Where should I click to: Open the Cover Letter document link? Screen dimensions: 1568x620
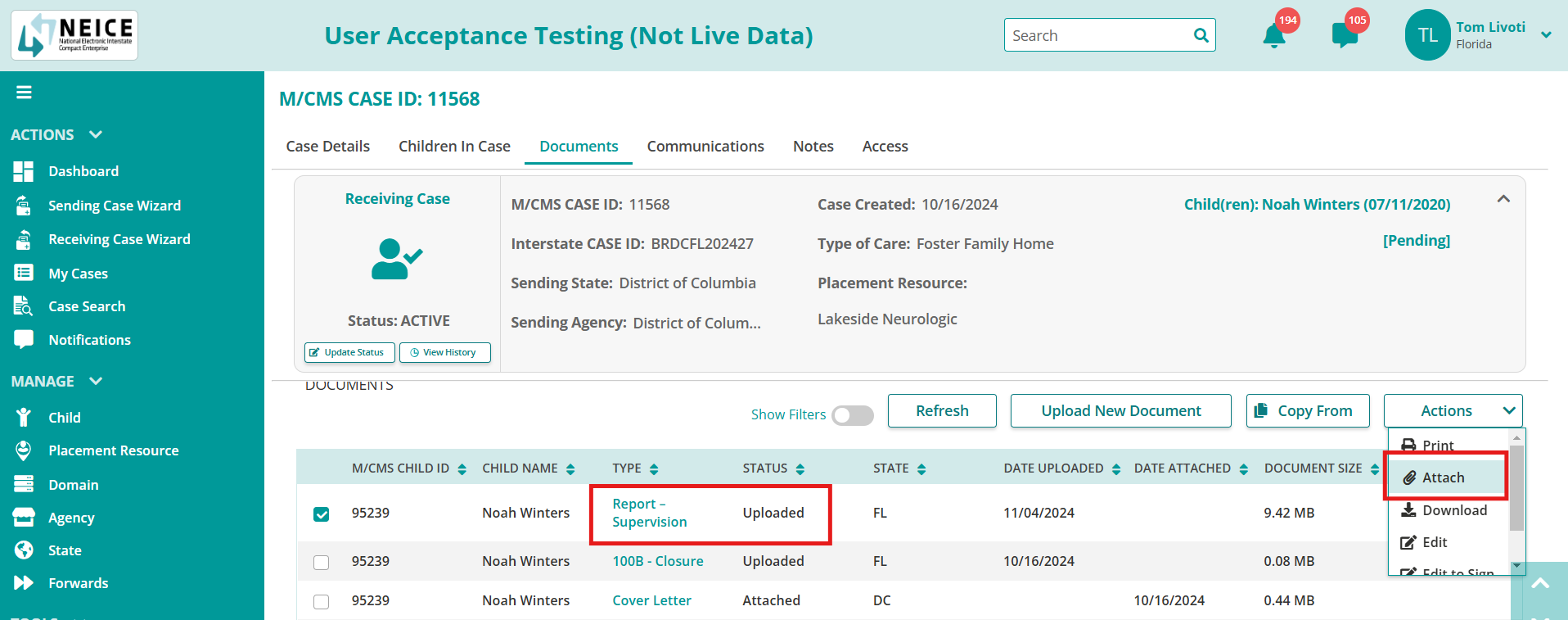coord(651,600)
